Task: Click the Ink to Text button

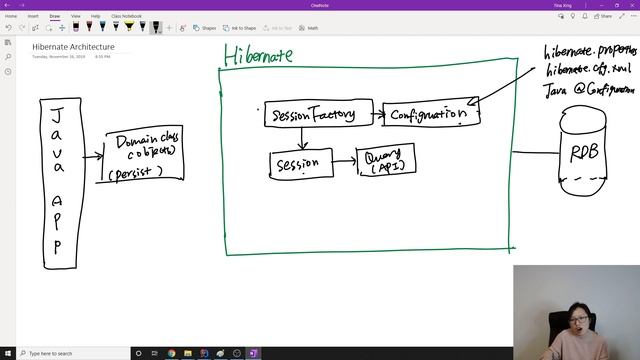Action: pos(278,28)
